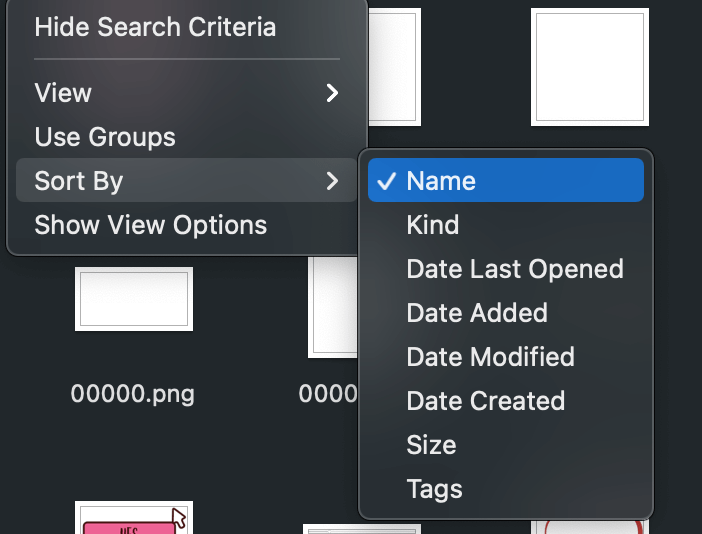Image resolution: width=702 pixels, height=534 pixels.
Task: Click the checkmark beside Name
Action: point(385,181)
